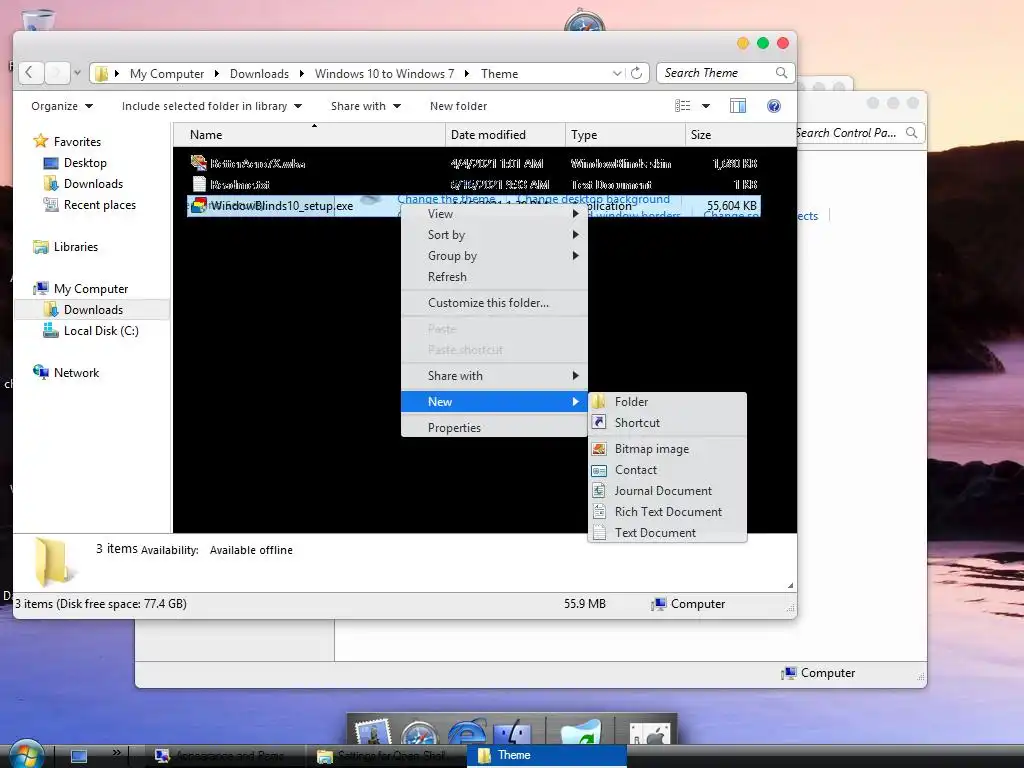
Task: Toggle the preview pane icon
Action: (x=738, y=106)
